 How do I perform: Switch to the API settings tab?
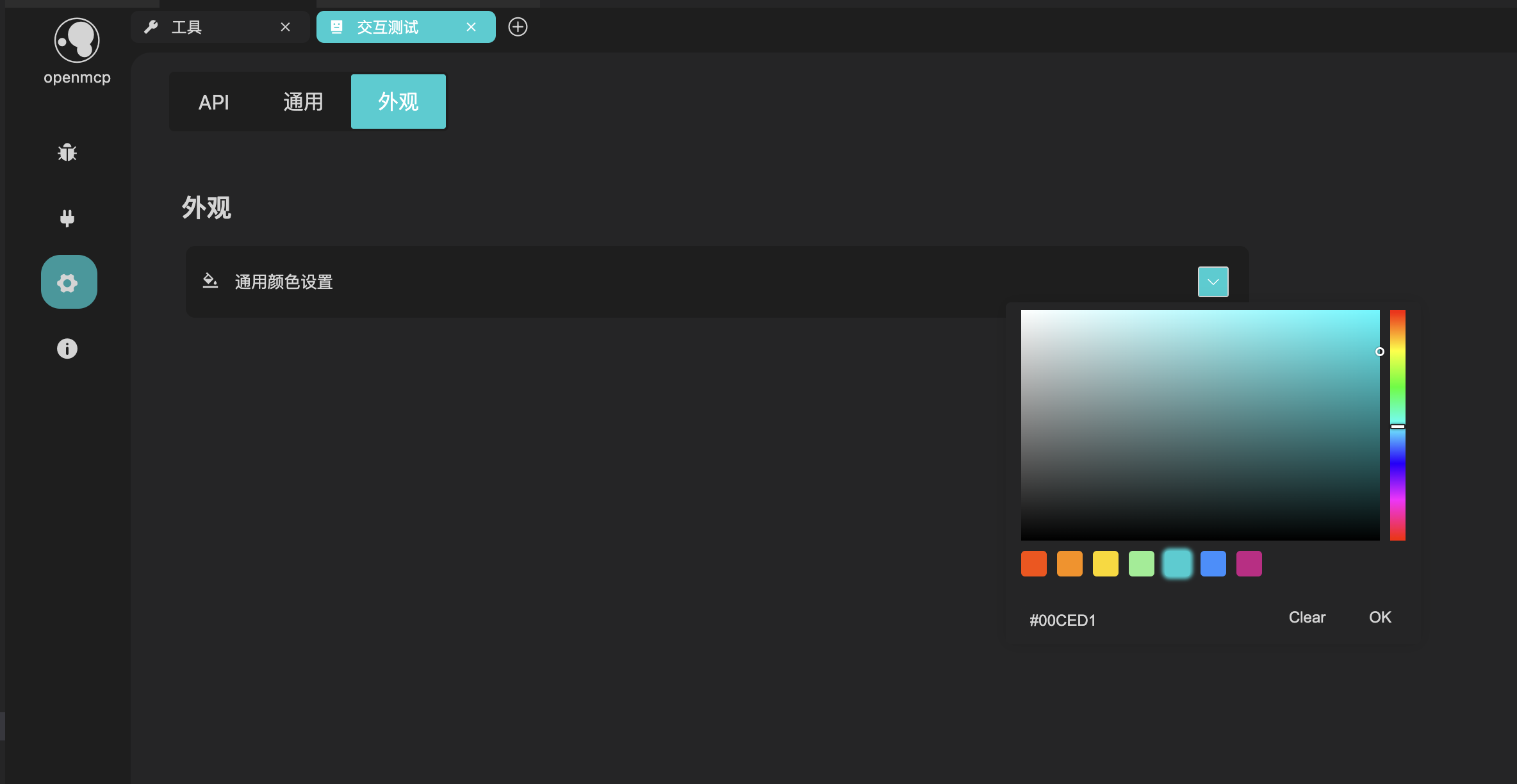point(213,102)
